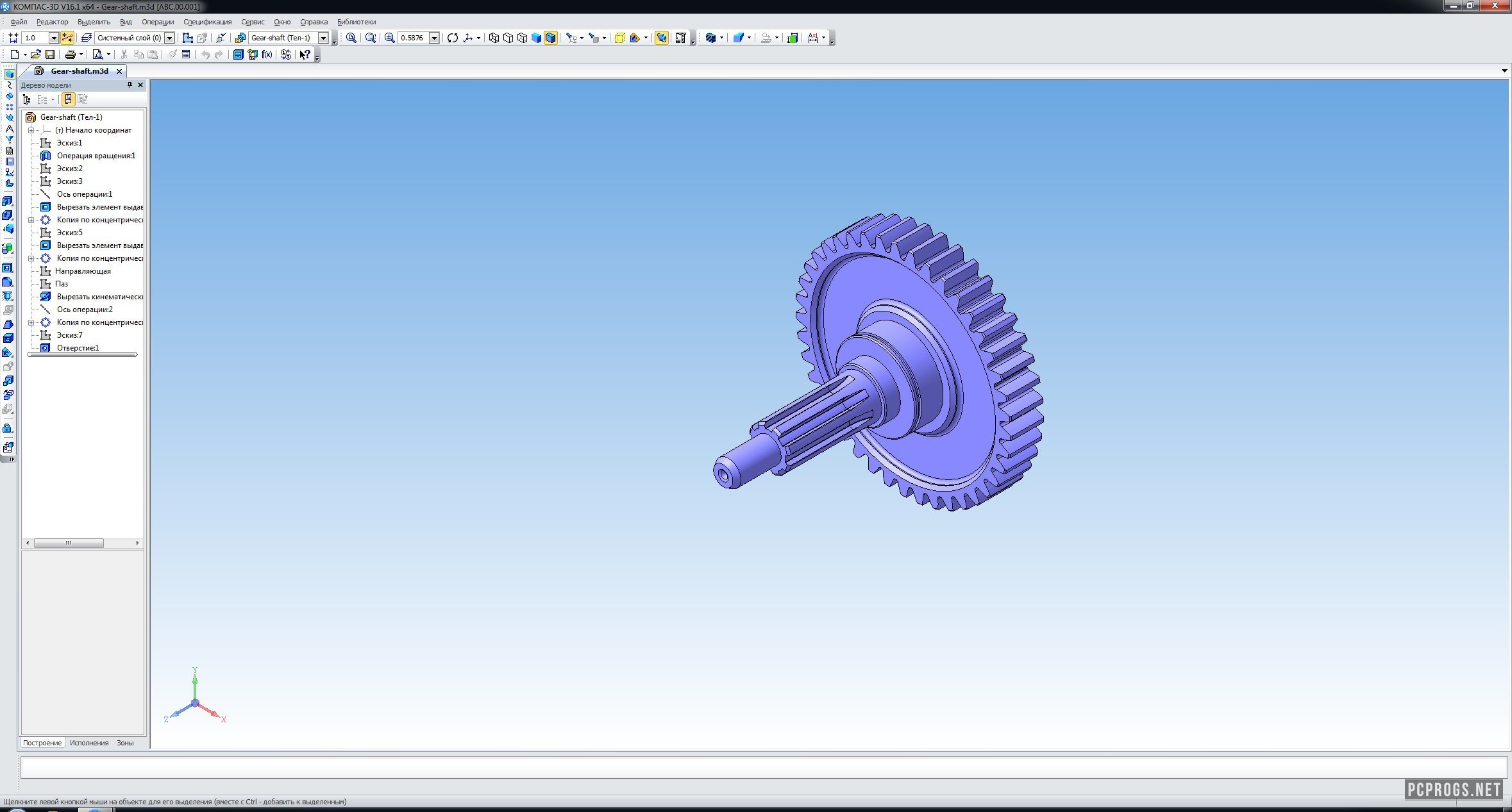The image size is (1512, 812).
Task: Select wireframe display mode icon
Action: point(494,38)
